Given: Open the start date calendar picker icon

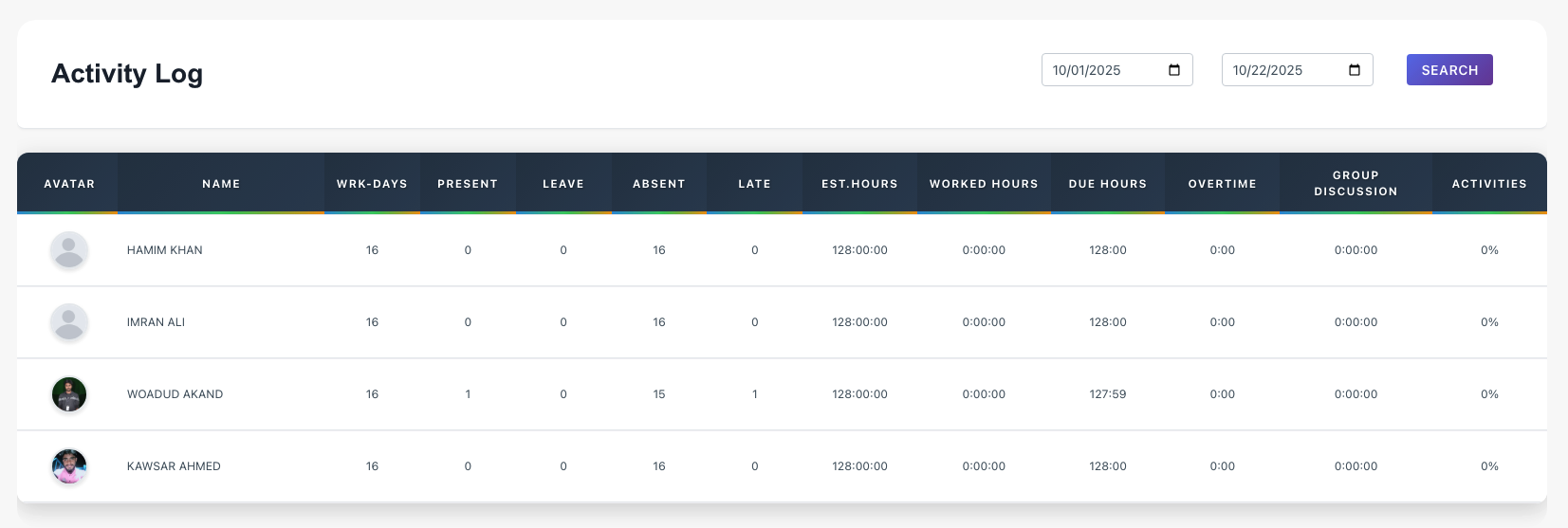Looking at the screenshot, I should pos(1174,70).
